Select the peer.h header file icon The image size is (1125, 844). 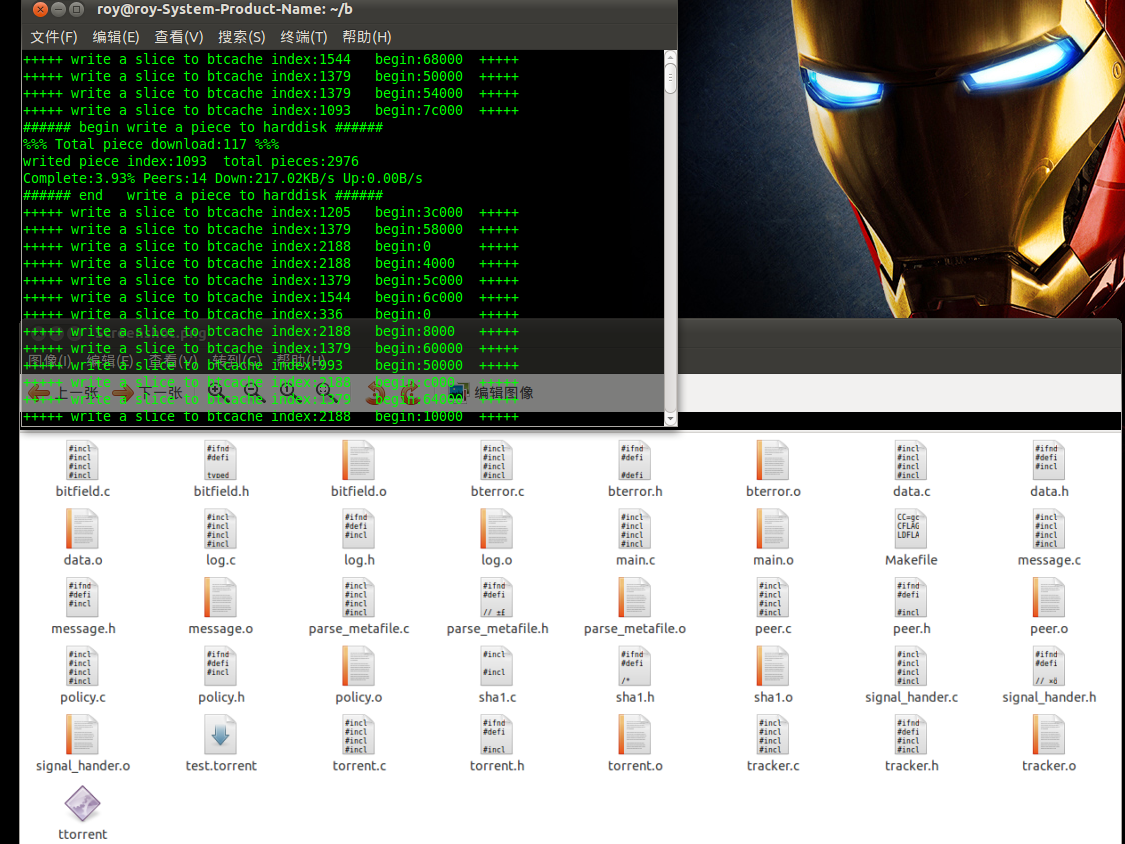click(x=911, y=597)
